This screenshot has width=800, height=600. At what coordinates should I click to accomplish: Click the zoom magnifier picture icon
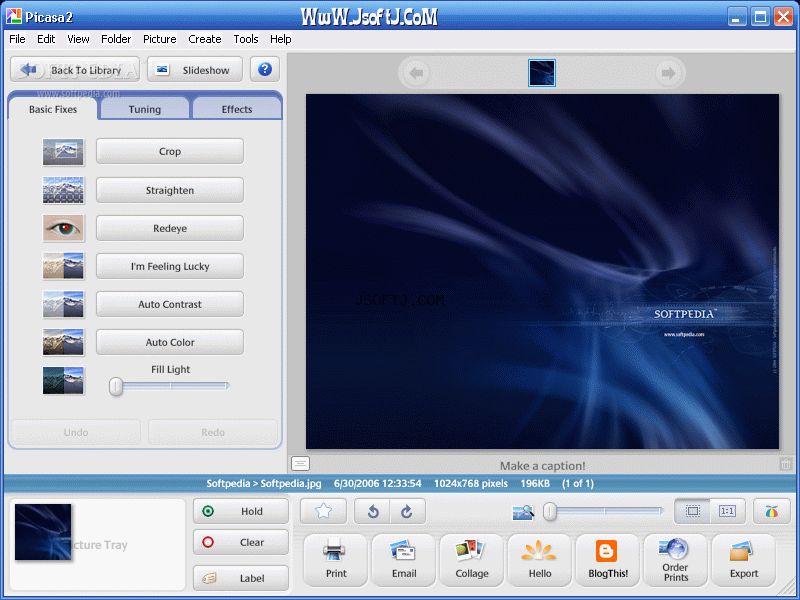[x=523, y=512]
